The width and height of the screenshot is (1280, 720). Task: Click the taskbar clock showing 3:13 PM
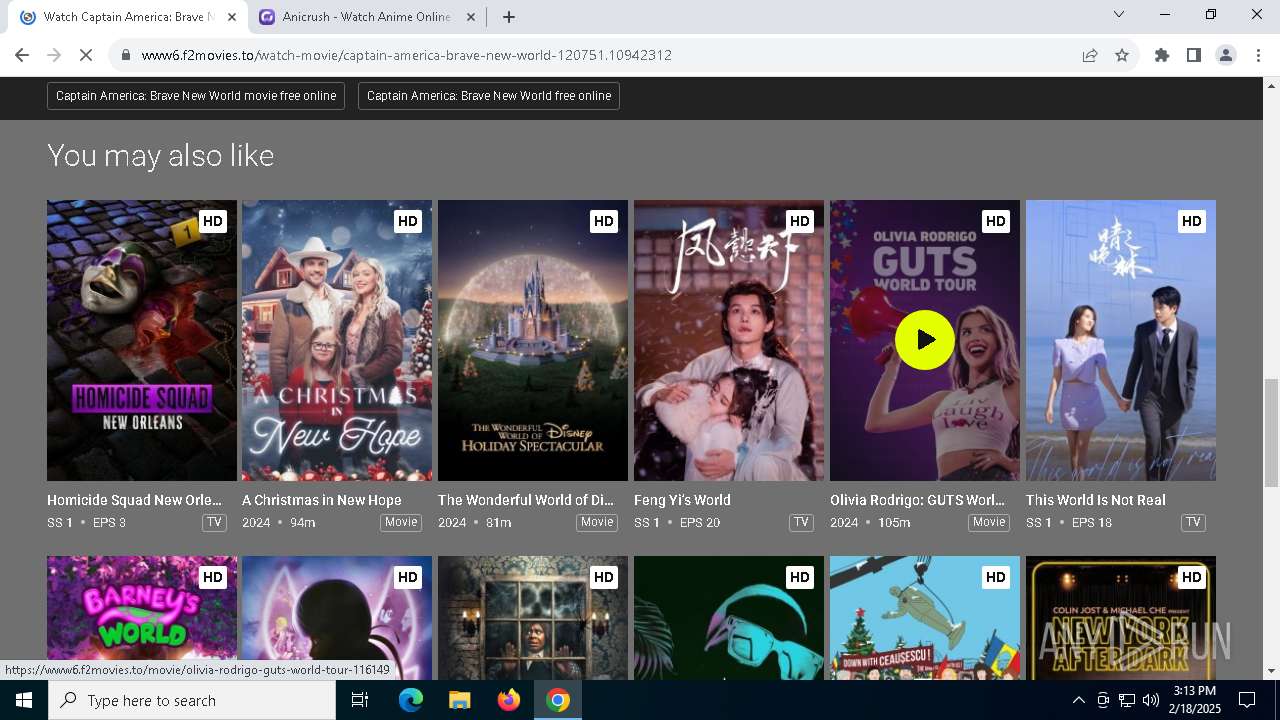tap(1194, 700)
